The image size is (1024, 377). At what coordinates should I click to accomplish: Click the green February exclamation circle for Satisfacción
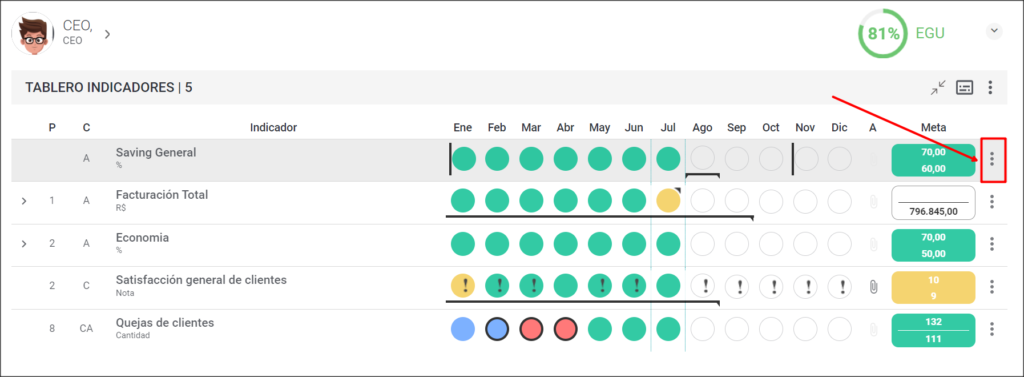[x=498, y=286]
